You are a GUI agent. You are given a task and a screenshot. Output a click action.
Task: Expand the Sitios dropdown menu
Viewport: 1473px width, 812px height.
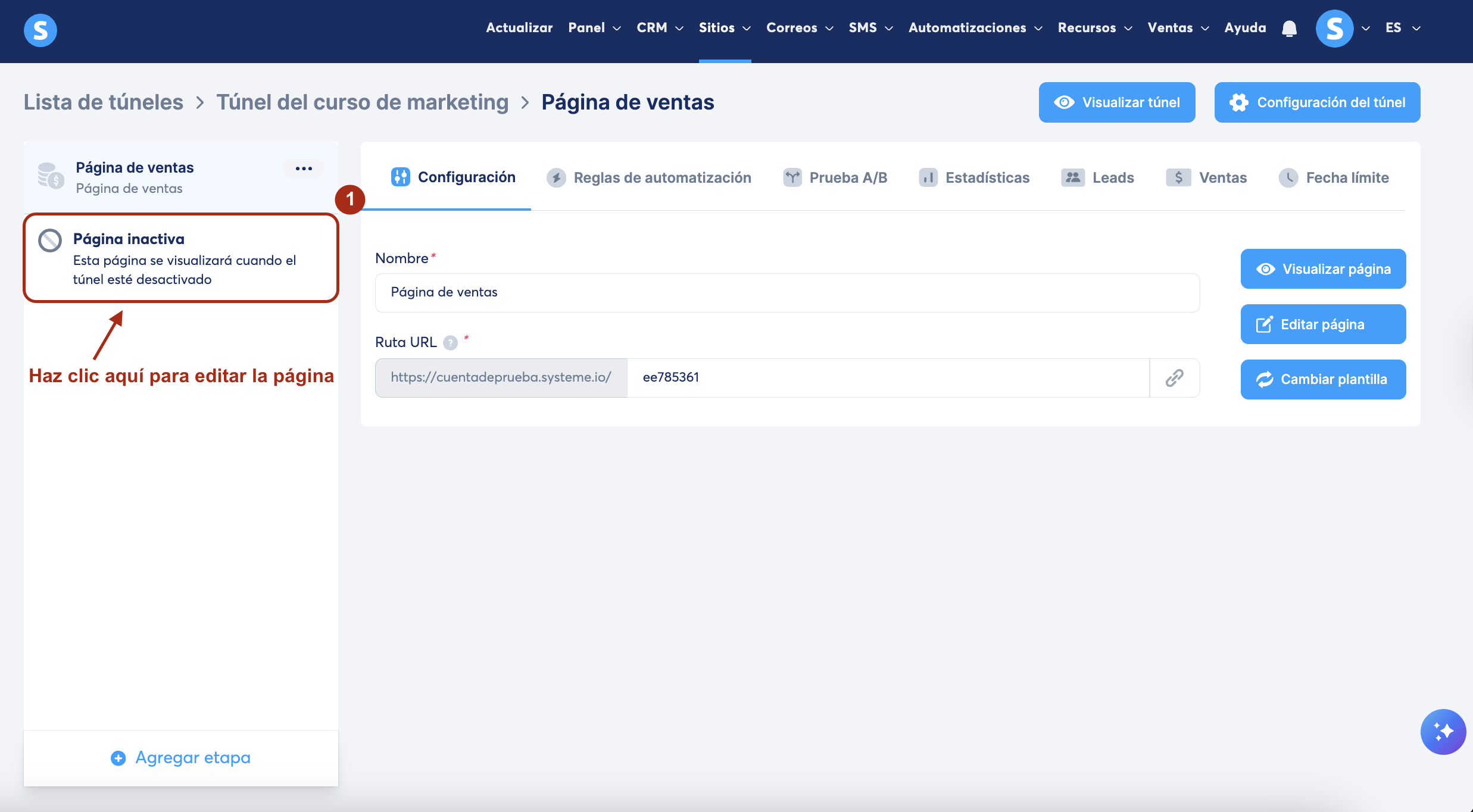click(724, 28)
